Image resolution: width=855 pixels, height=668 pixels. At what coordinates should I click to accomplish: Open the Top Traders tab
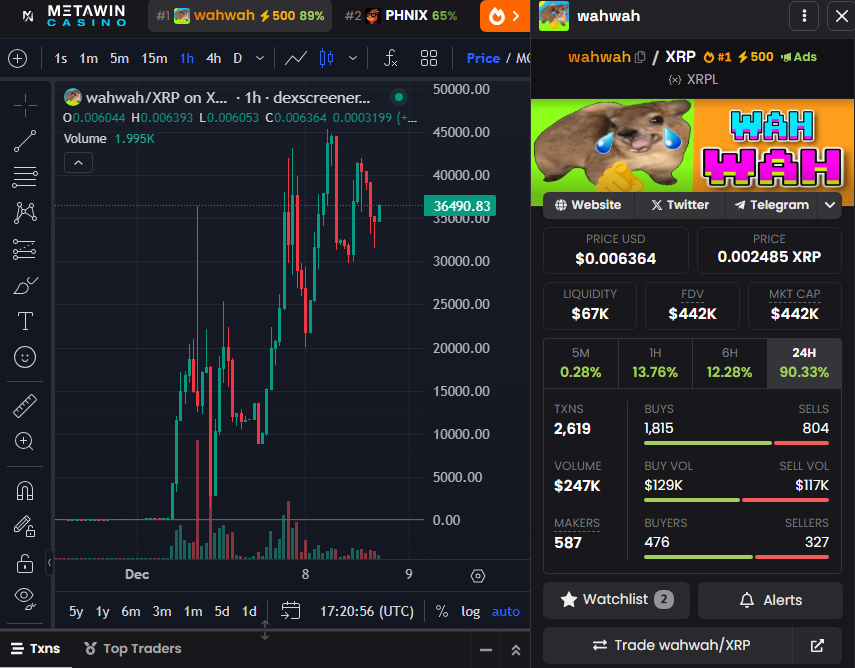[133, 648]
